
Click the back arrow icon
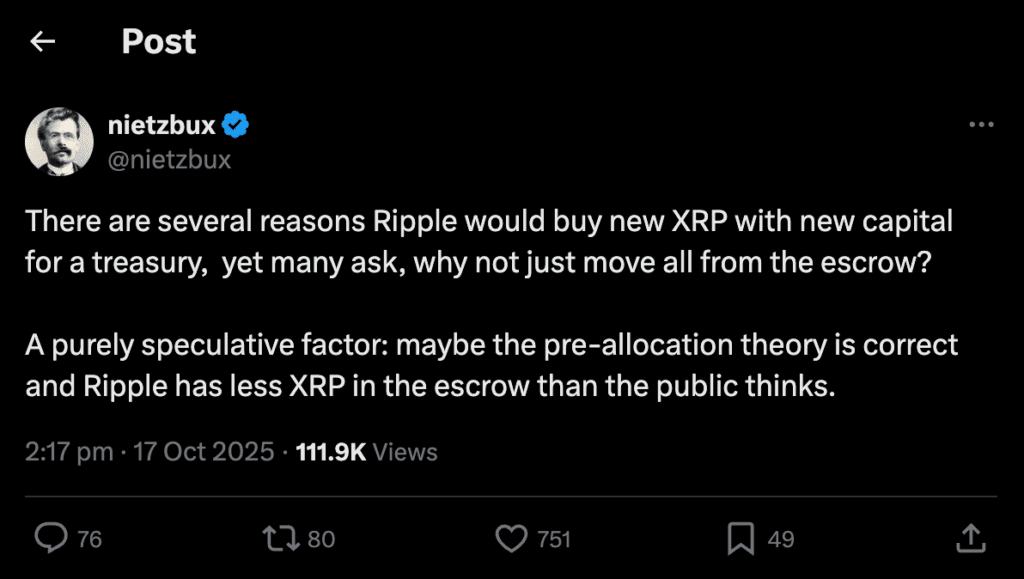[42, 42]
